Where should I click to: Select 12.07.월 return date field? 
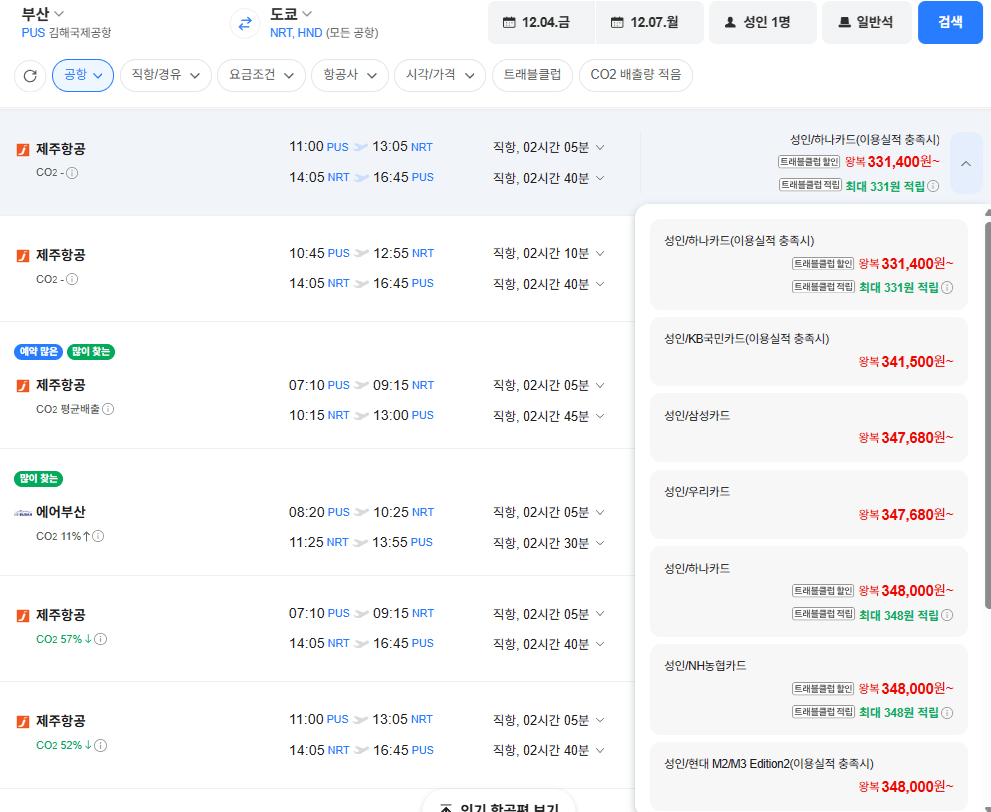click(650, 23)
